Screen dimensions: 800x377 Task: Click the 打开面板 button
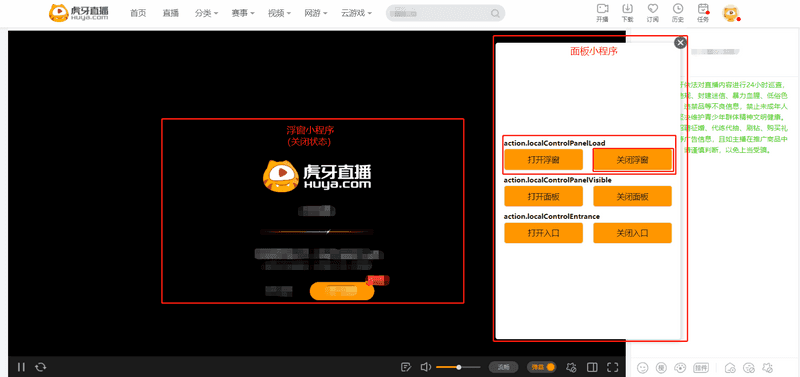pos(543,196)
